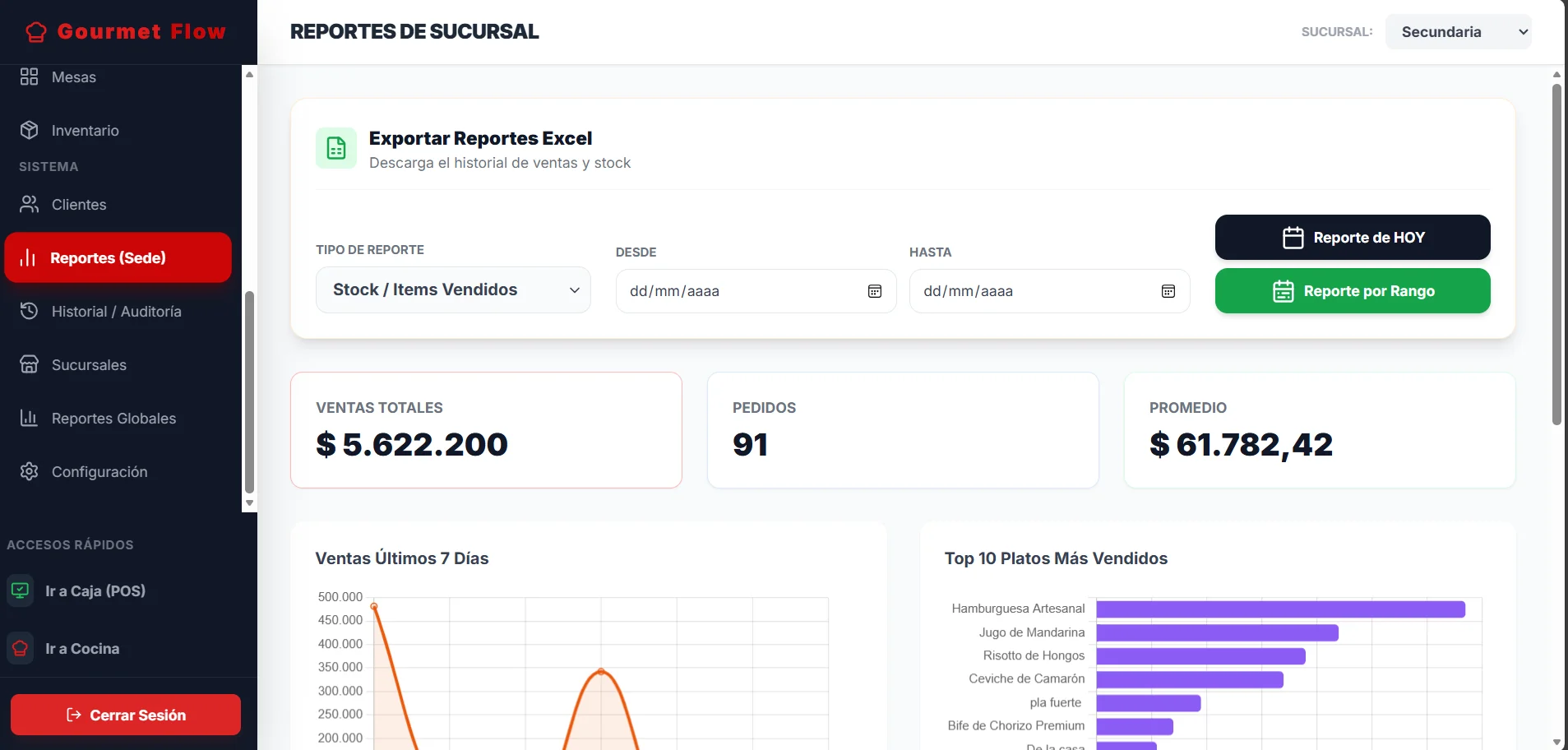Open the Hasta date picker calendar icon
Screen dimensions: 1568x750
tap(1168, 291)
